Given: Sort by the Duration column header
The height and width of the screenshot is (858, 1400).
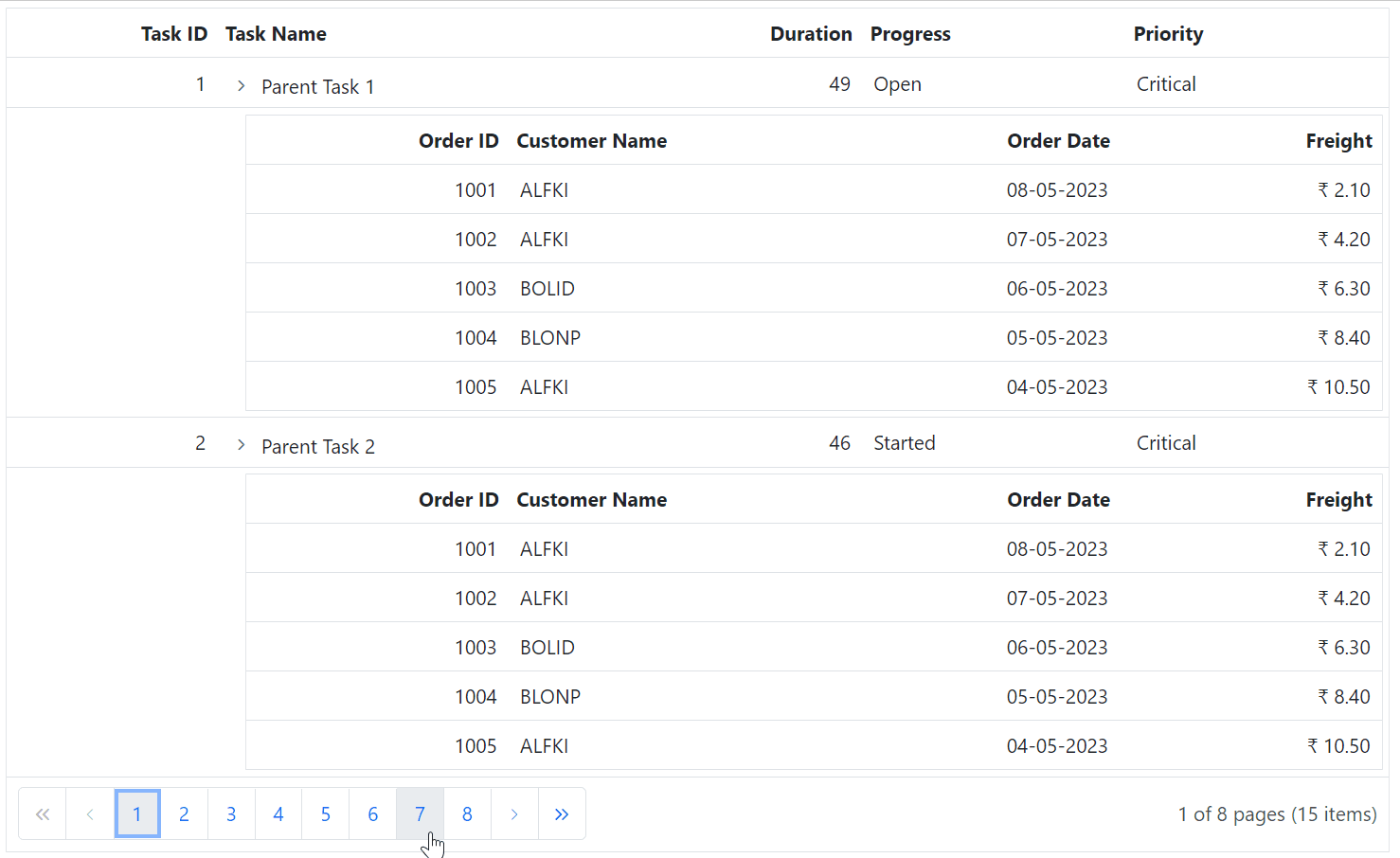Looking at the screenshot, I should 811,33.
